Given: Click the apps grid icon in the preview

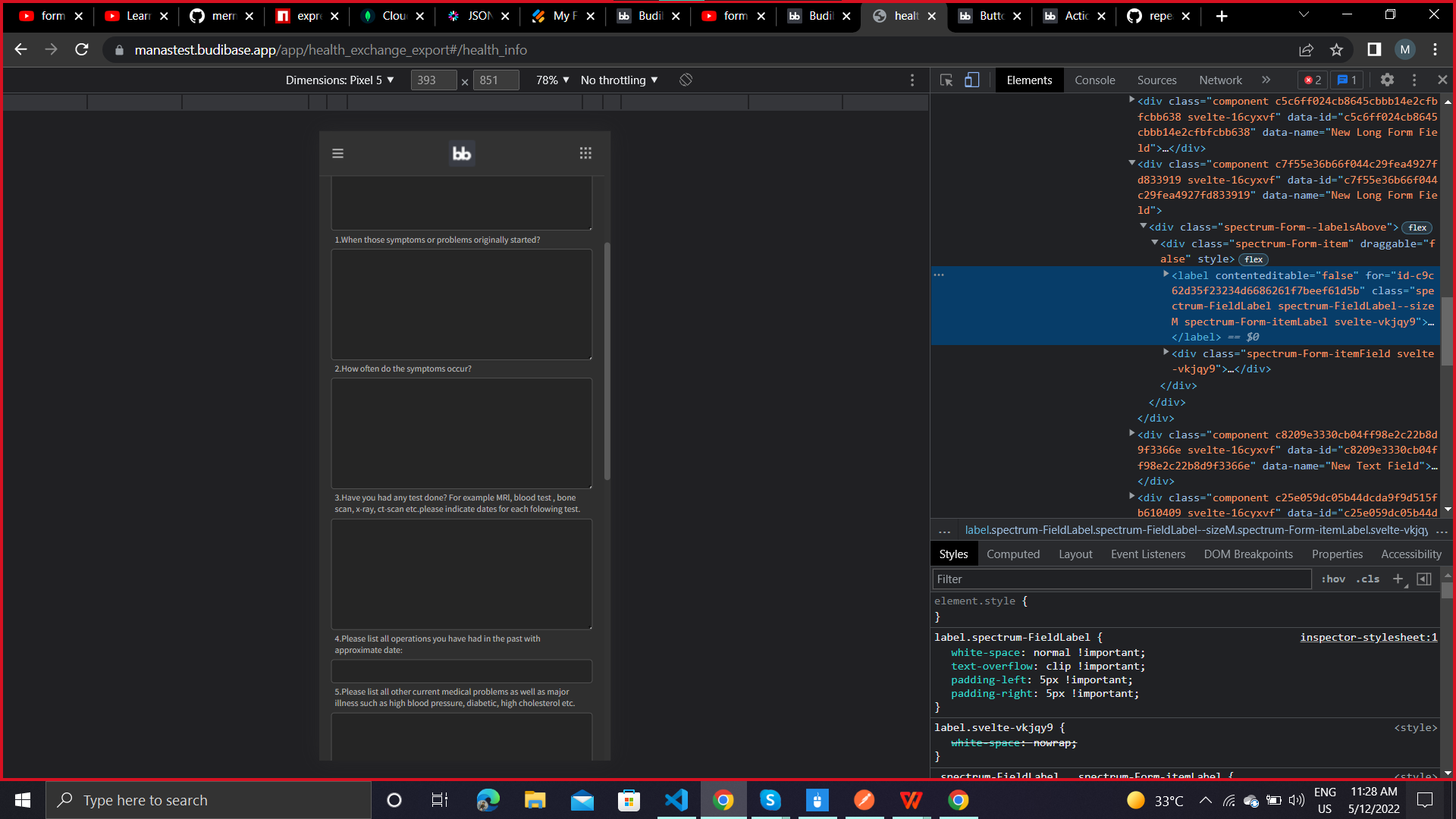Looking at the screenshot, I should (585, 152).
